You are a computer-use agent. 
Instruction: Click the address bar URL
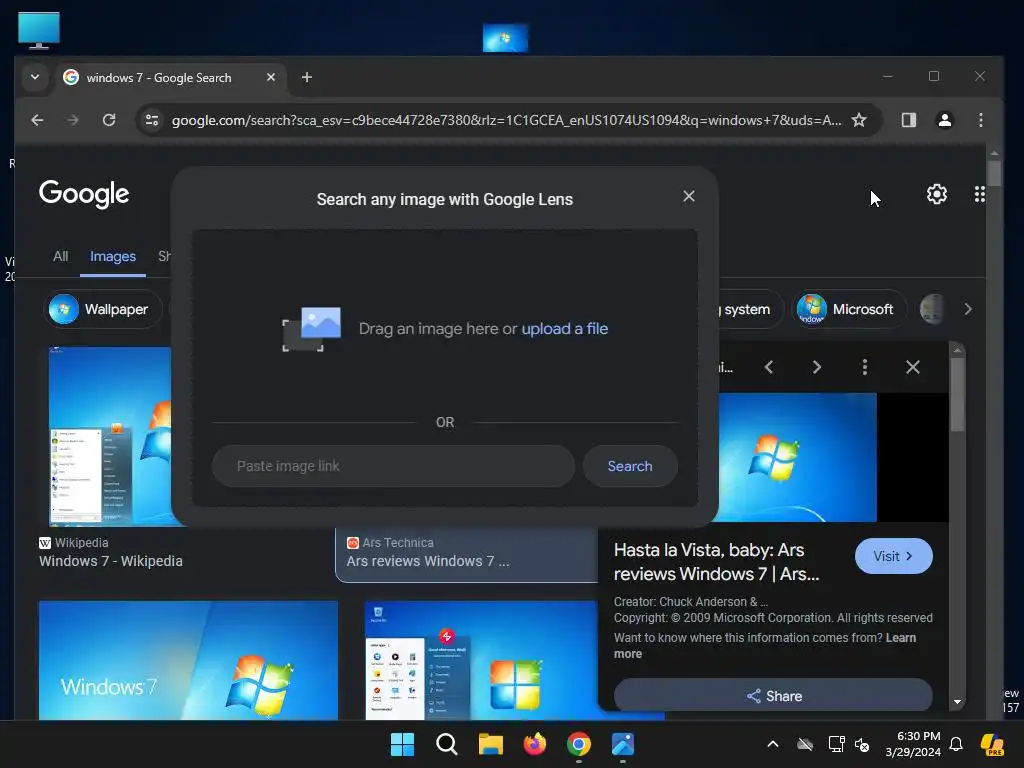point(506,120)
